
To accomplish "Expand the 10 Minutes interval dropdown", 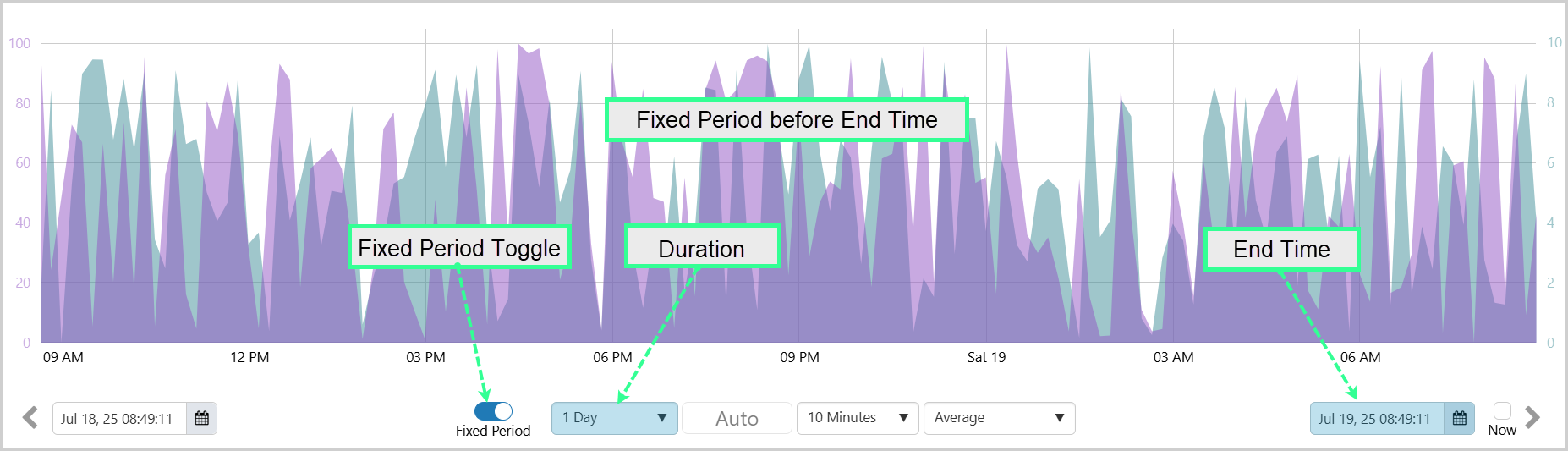I will pyautogui.click(x=857, y=418).
